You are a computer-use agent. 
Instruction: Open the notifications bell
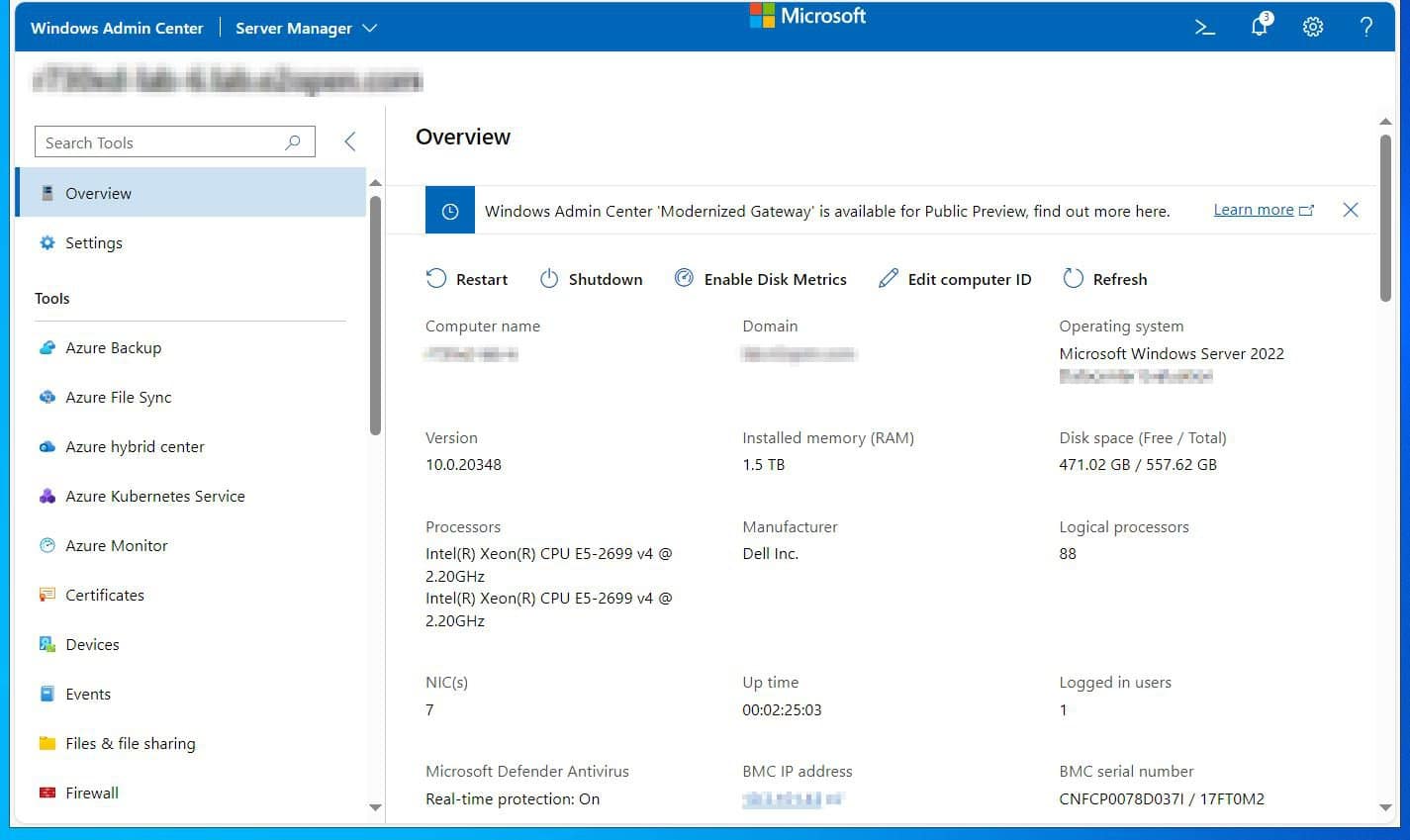click(x=1258, y=27)
